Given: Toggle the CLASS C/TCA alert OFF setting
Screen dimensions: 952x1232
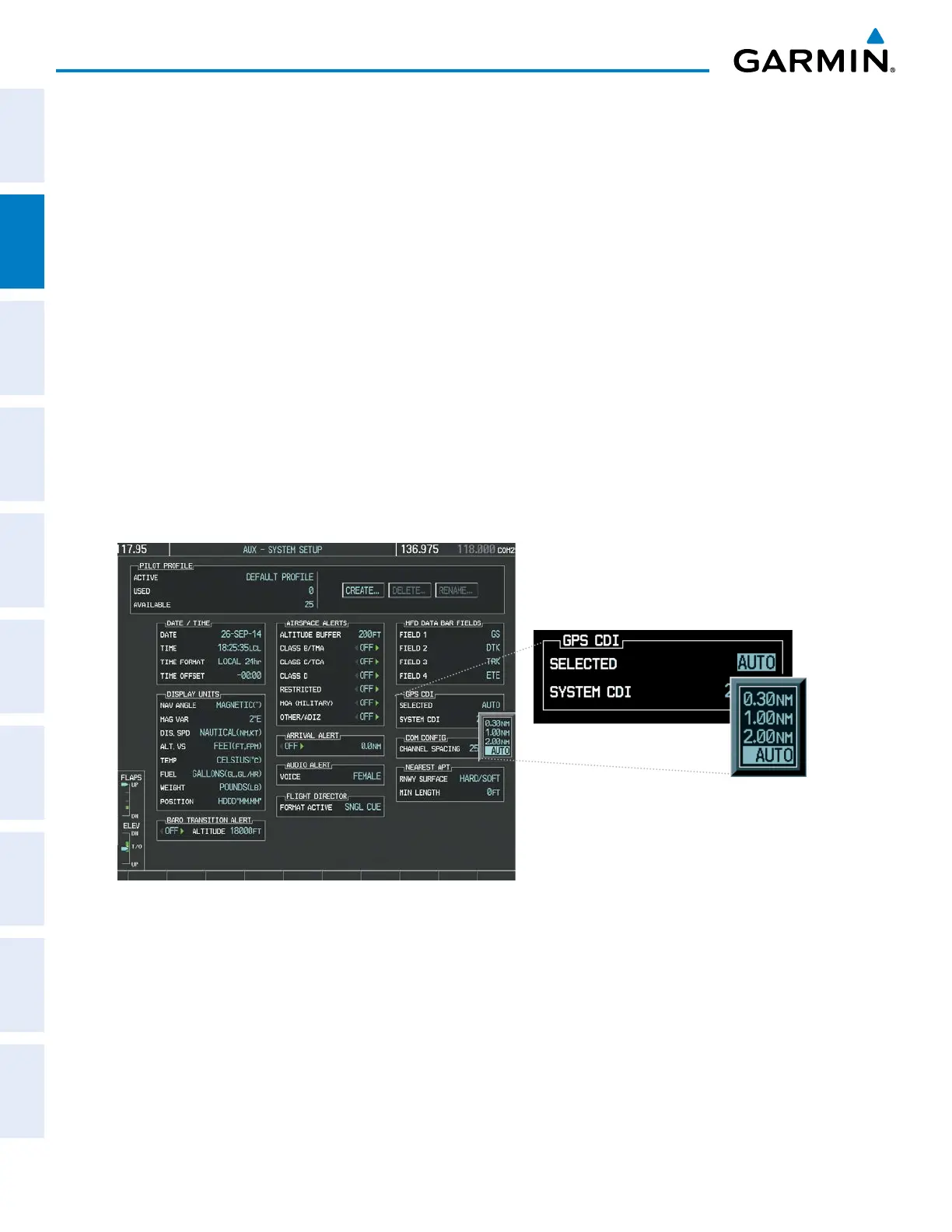Looking at the screenshot, I should coord(368,662).
